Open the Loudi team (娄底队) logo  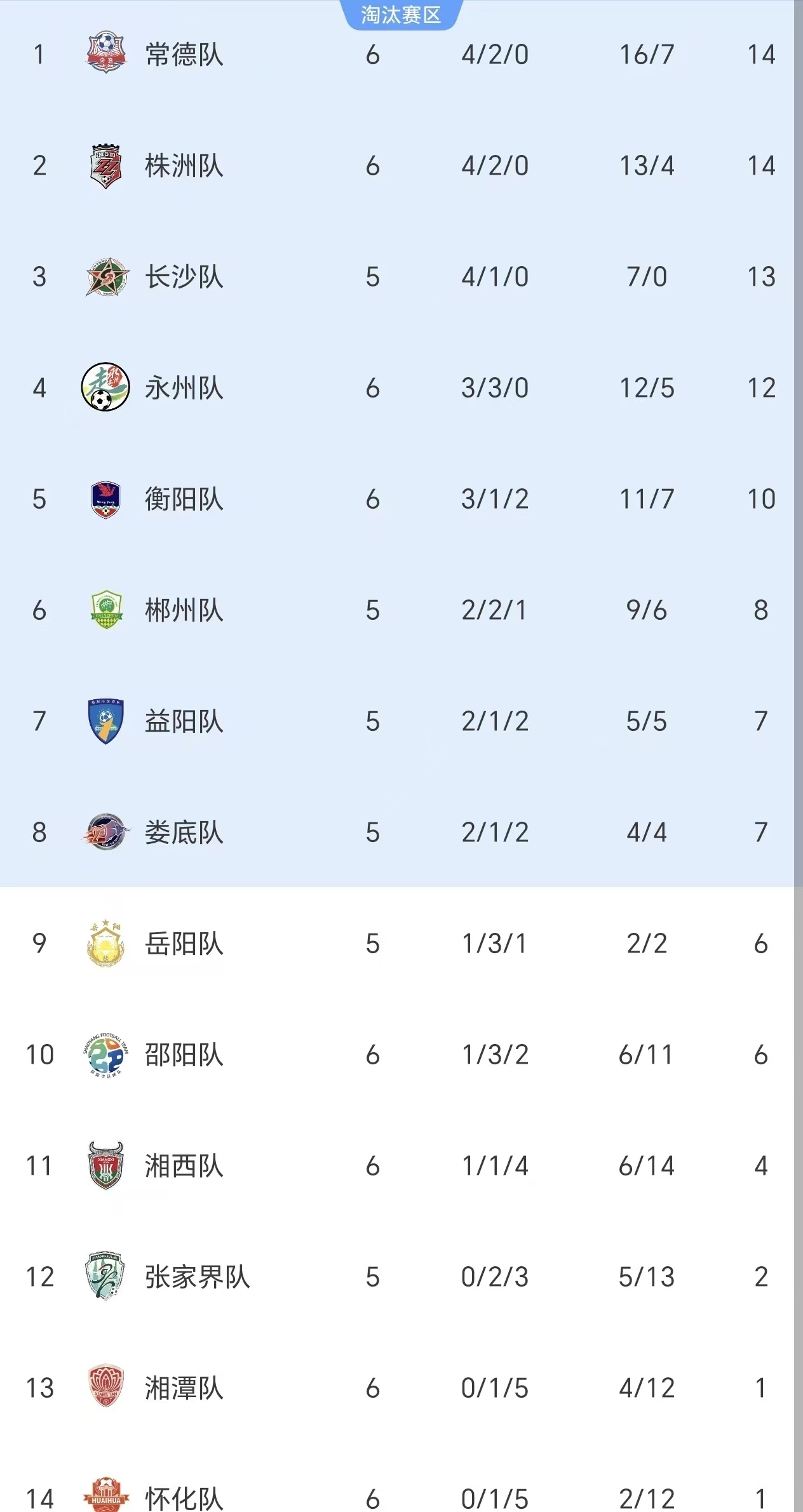105,832
